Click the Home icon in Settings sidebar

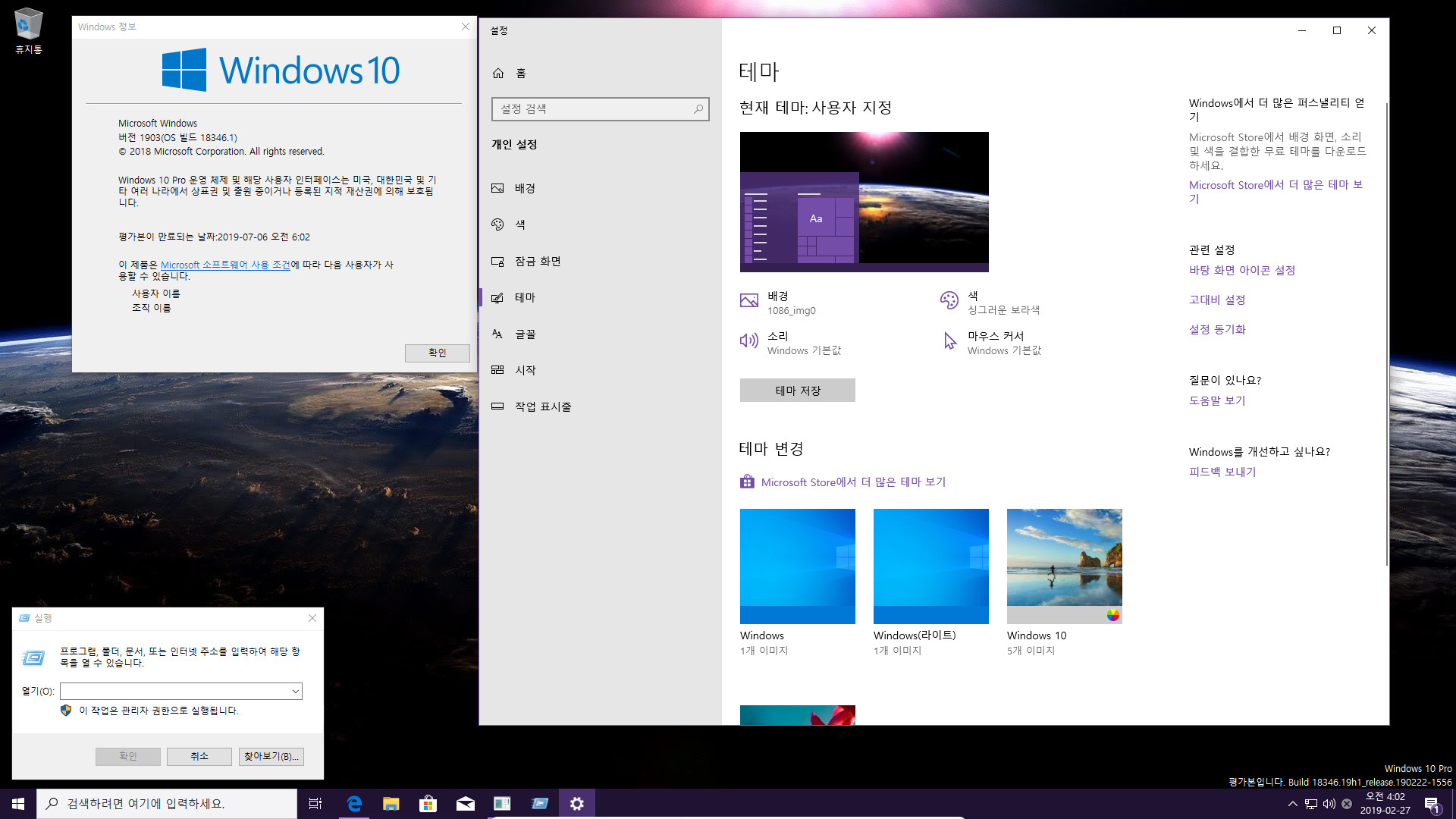point(498,73)
